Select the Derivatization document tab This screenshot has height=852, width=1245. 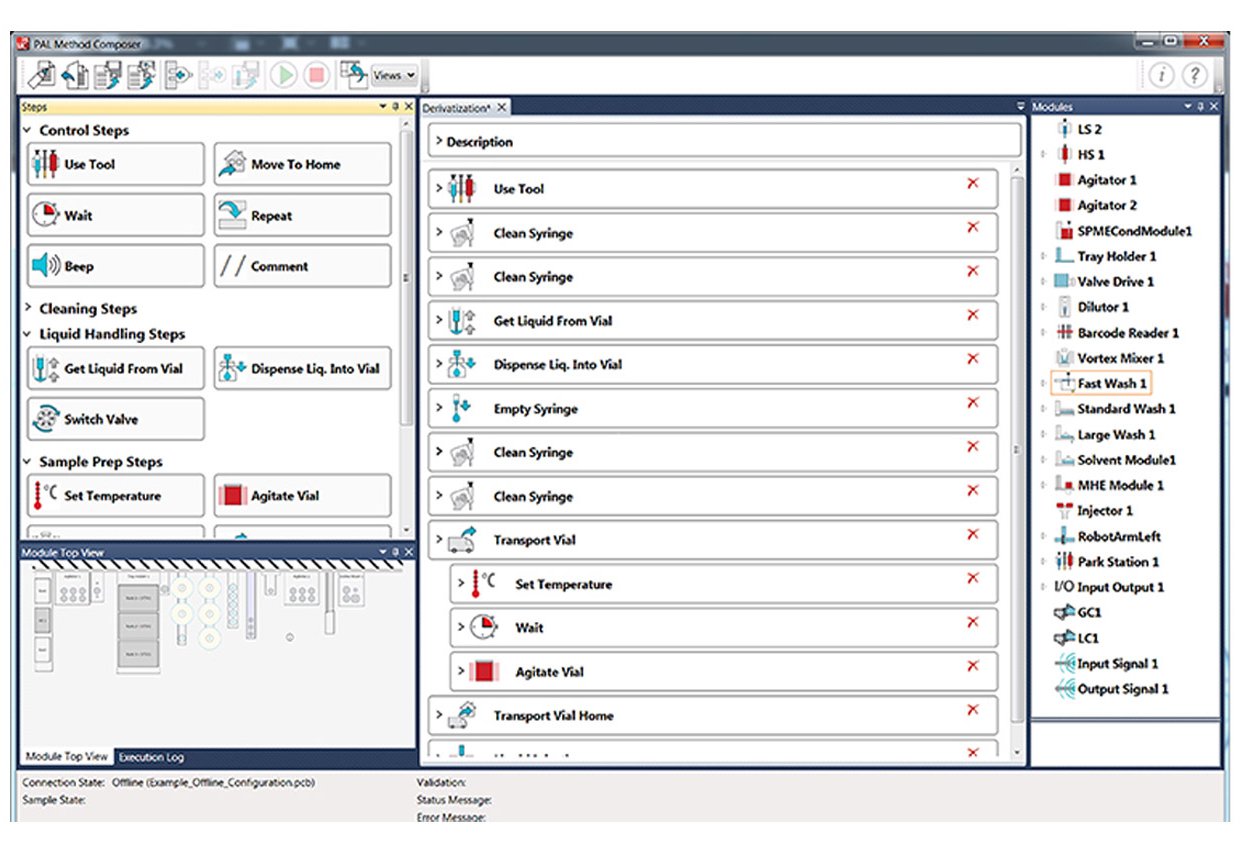point(456,107)
